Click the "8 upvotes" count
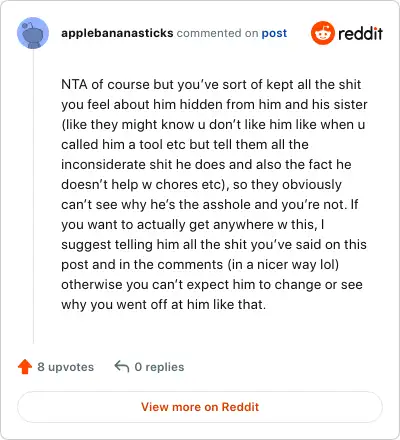This screenshot has height=440, width=400. click(x=66, y=367)
